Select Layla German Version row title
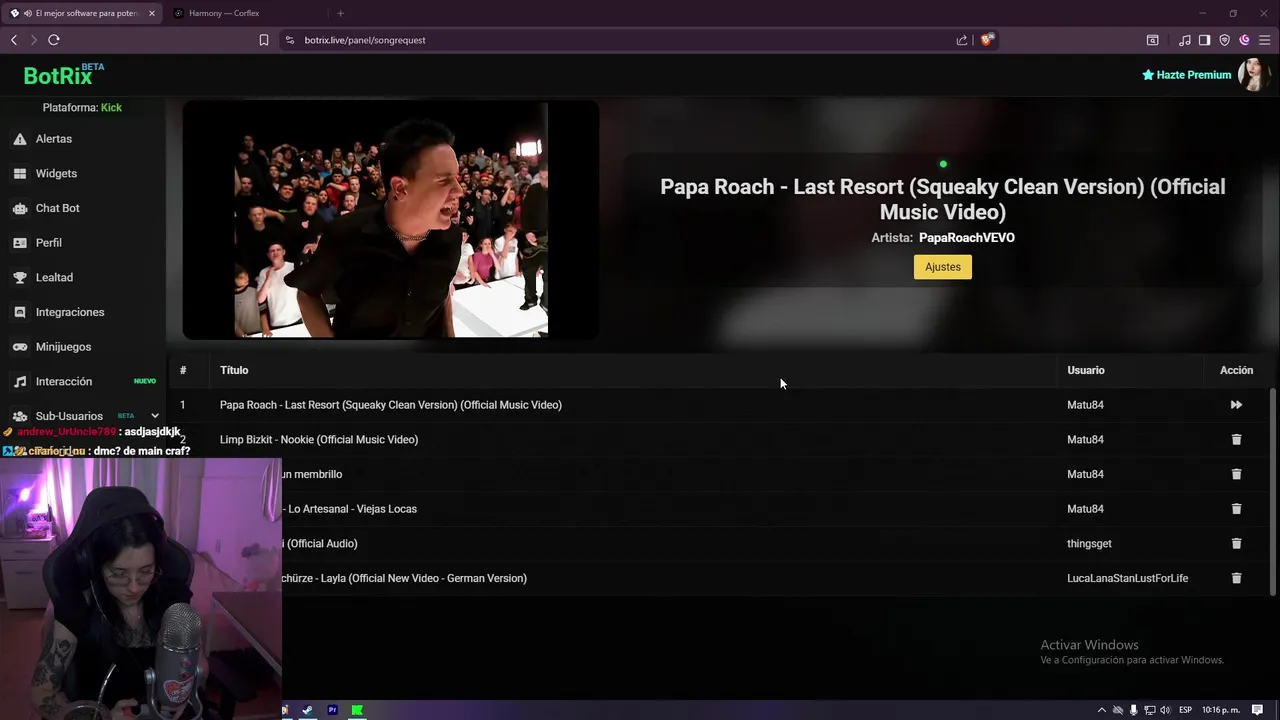The image size is (1280, 720). 404,578
